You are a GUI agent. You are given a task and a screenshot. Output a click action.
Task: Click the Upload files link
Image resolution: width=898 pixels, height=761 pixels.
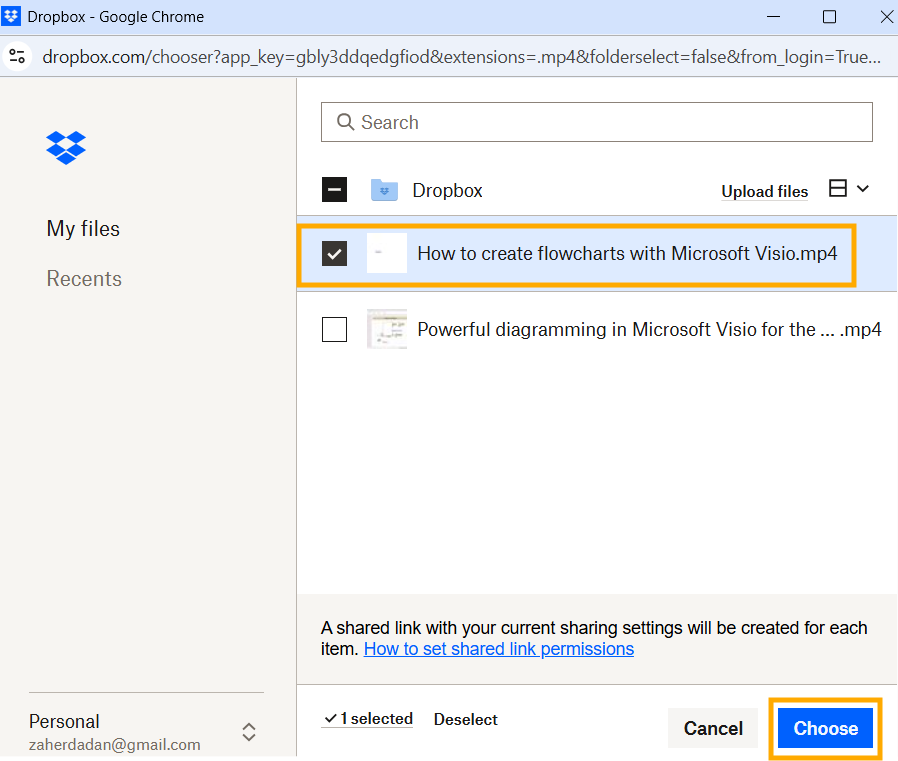(764, 191)
